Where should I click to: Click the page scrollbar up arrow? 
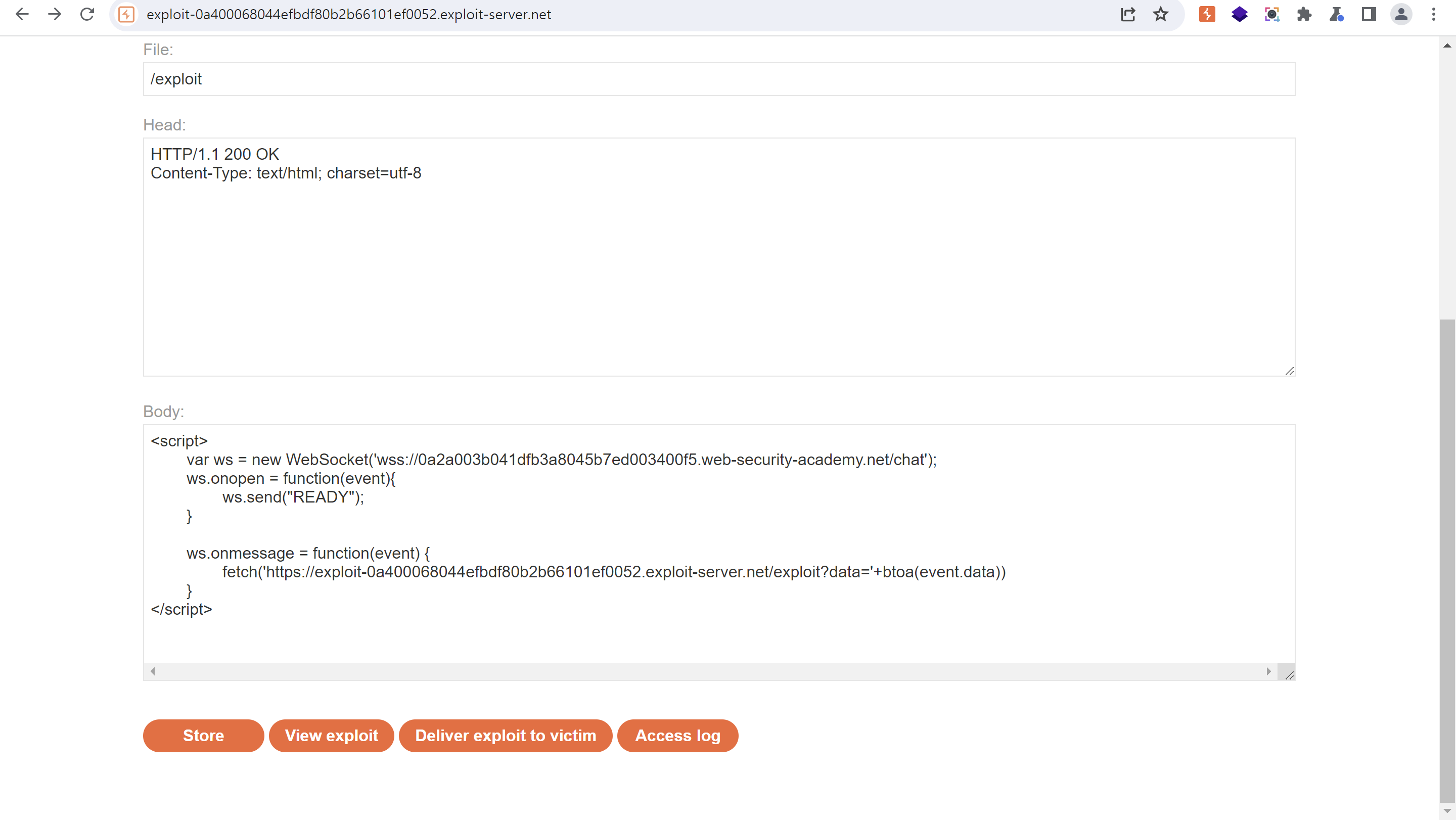click(1447, 45)
